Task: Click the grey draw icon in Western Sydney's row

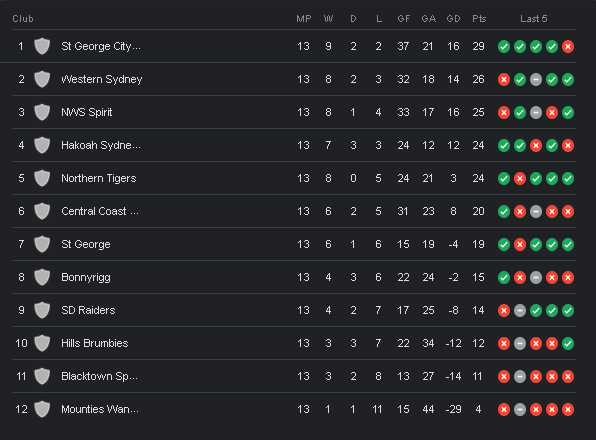Action: tap(536, 80)
